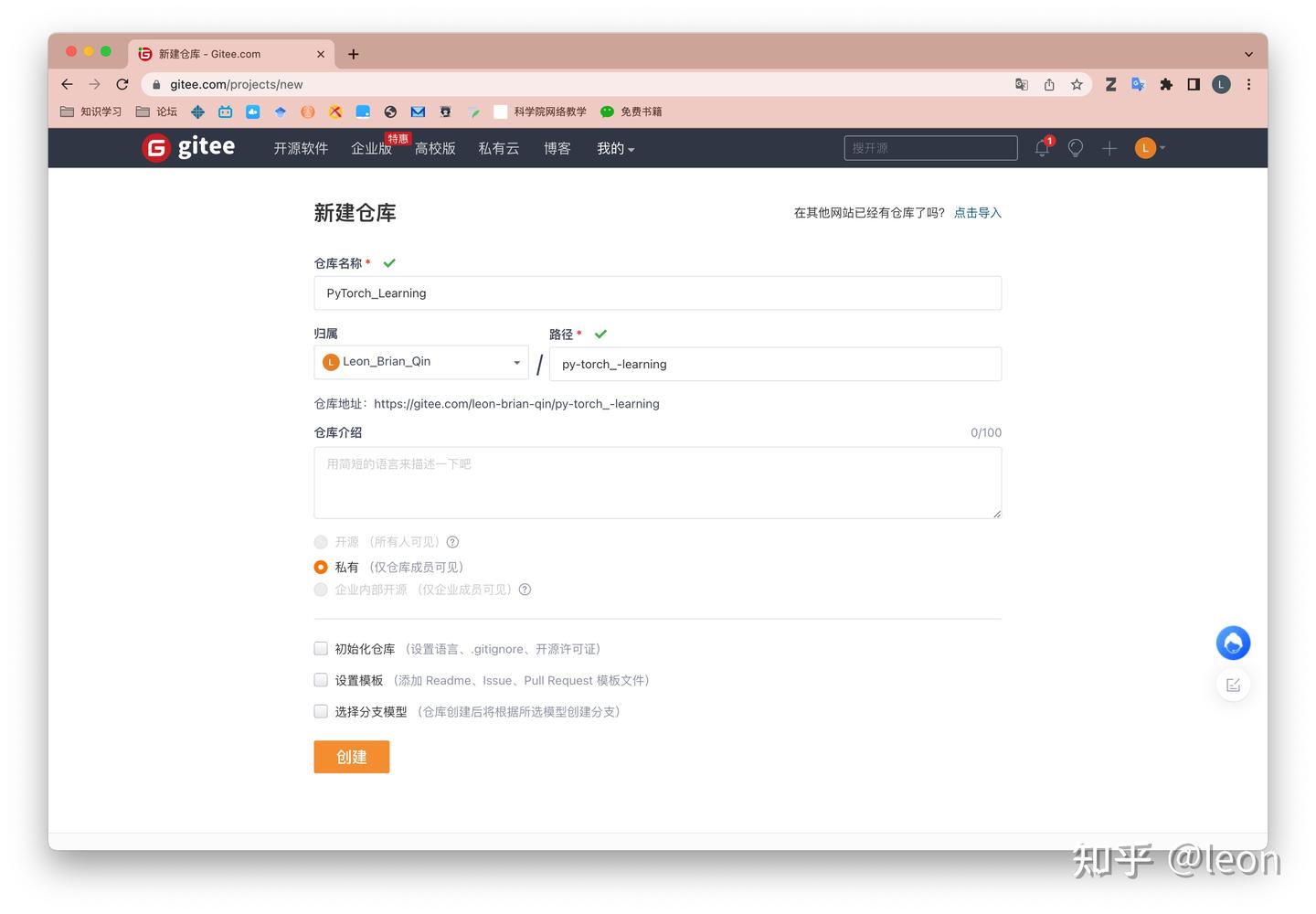Viewport: 1316px width, 914px height.
Task: Open 企业版 in navigation
Action: click(x=371, y=148)
